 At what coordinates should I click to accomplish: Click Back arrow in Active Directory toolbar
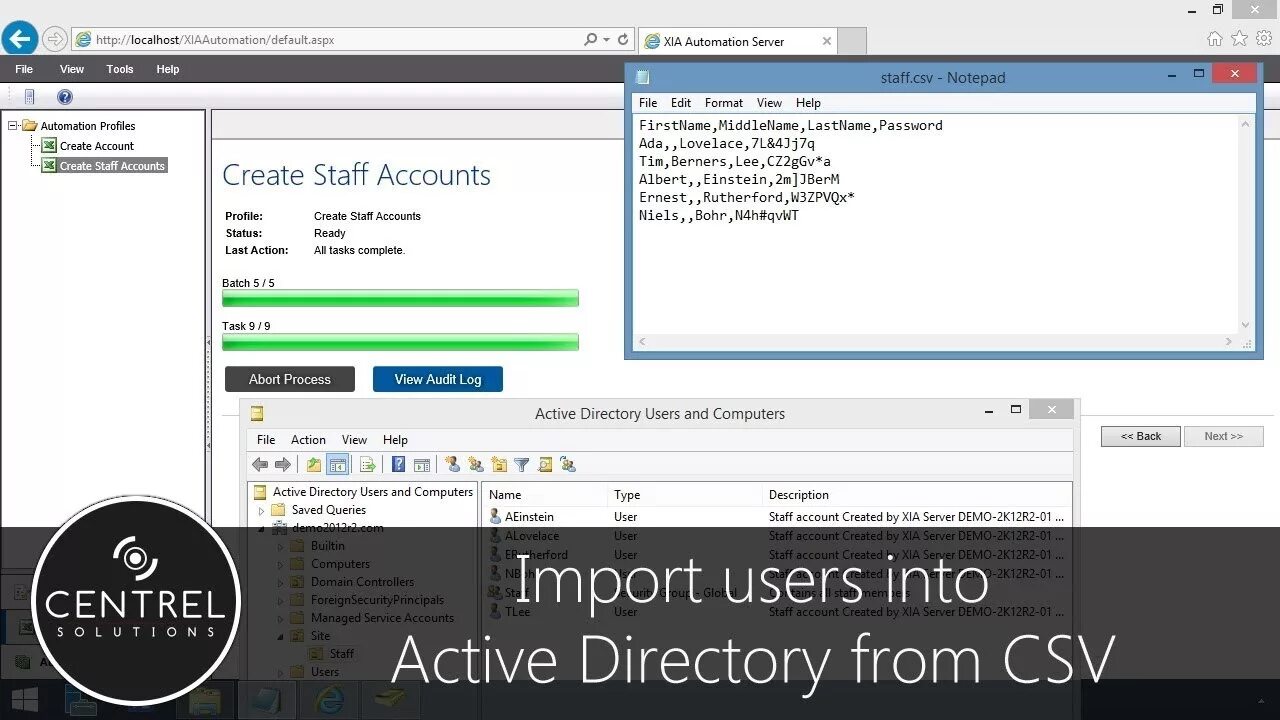coord(260,464)
